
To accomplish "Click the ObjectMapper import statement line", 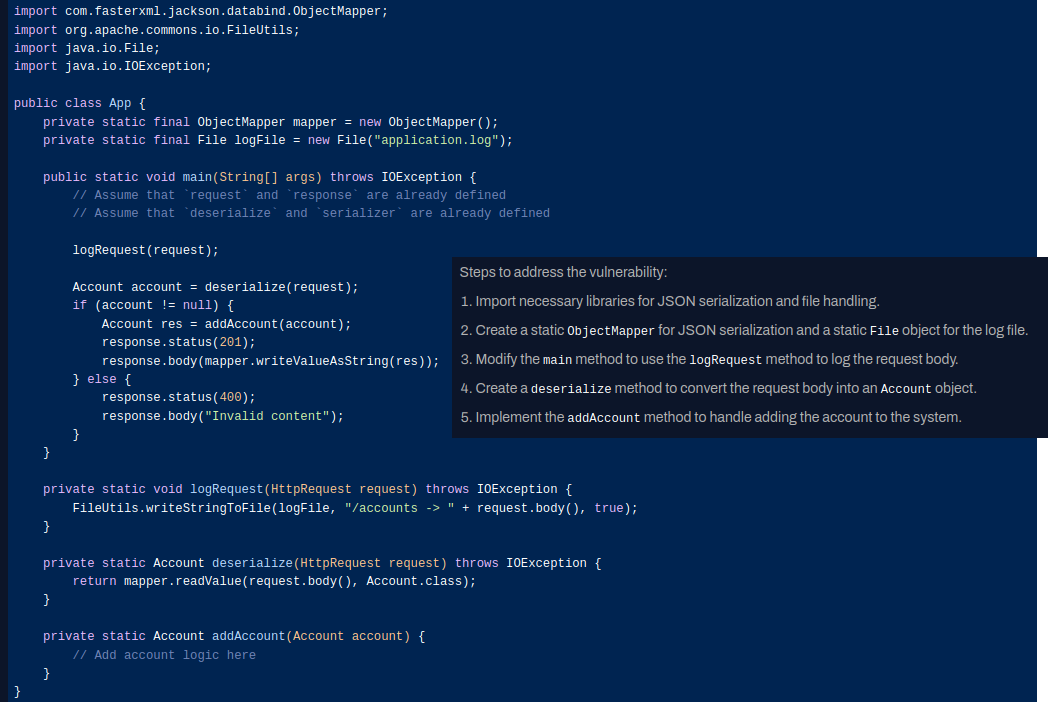I will coord(200,11).
